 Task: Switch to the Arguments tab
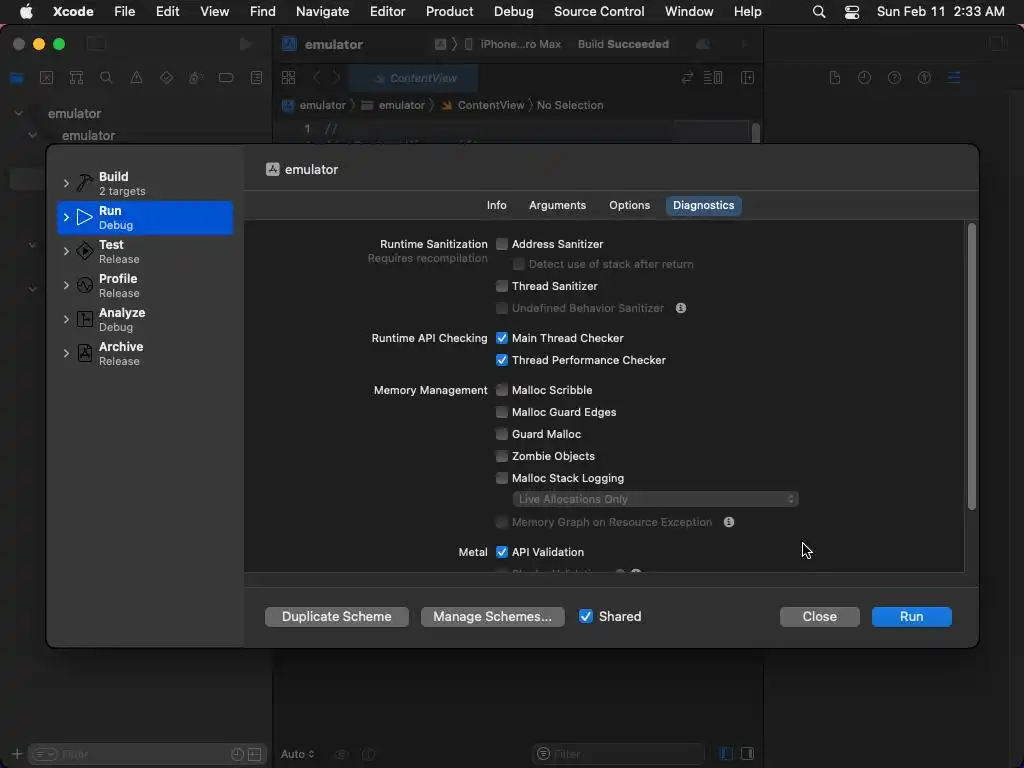(x=557, y=206)
